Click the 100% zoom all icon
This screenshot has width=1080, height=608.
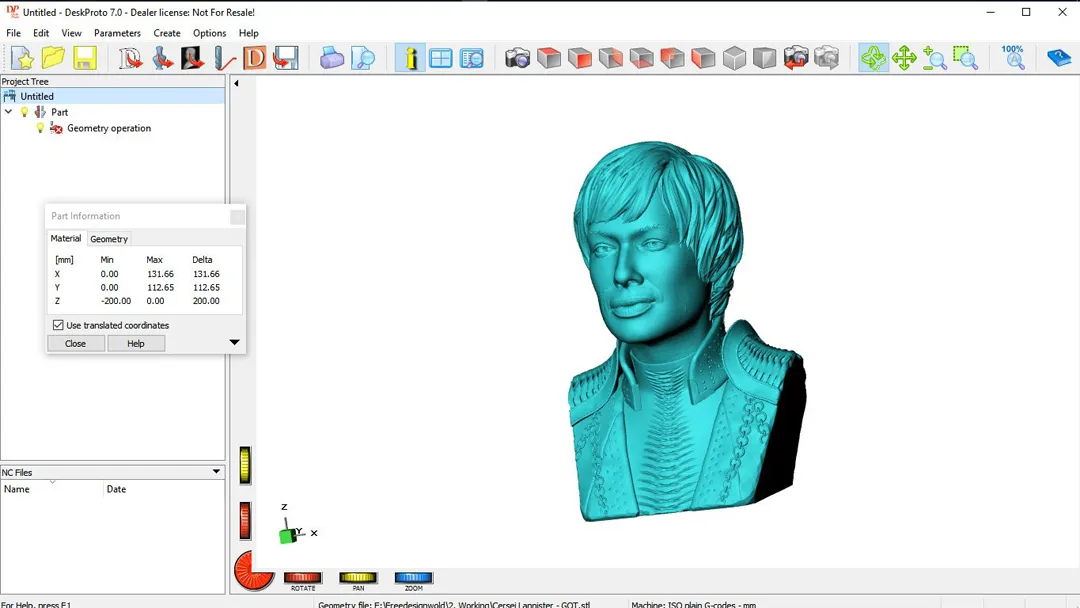tap(1013, 58)
